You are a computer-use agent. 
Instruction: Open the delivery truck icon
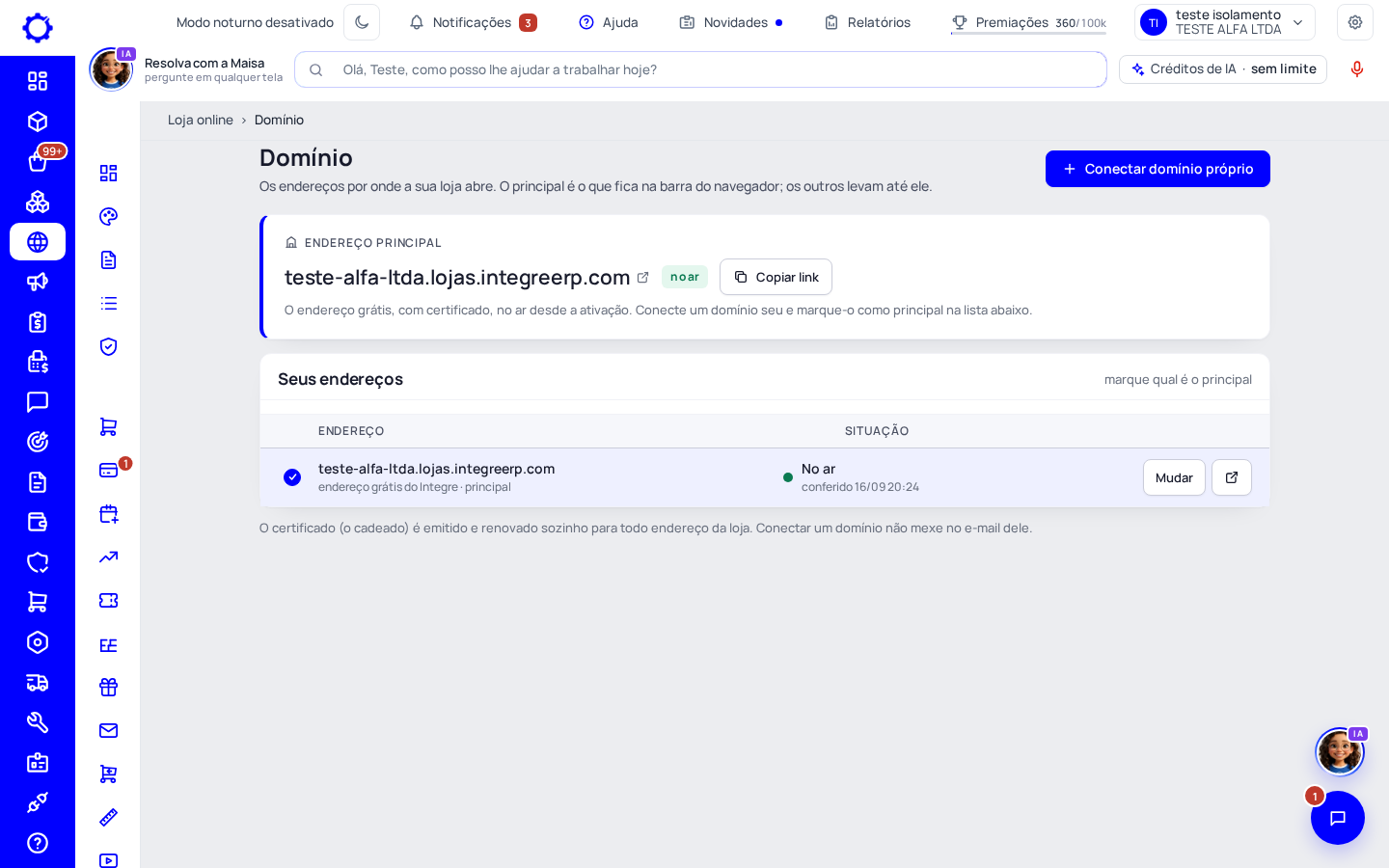pos(38,683)
